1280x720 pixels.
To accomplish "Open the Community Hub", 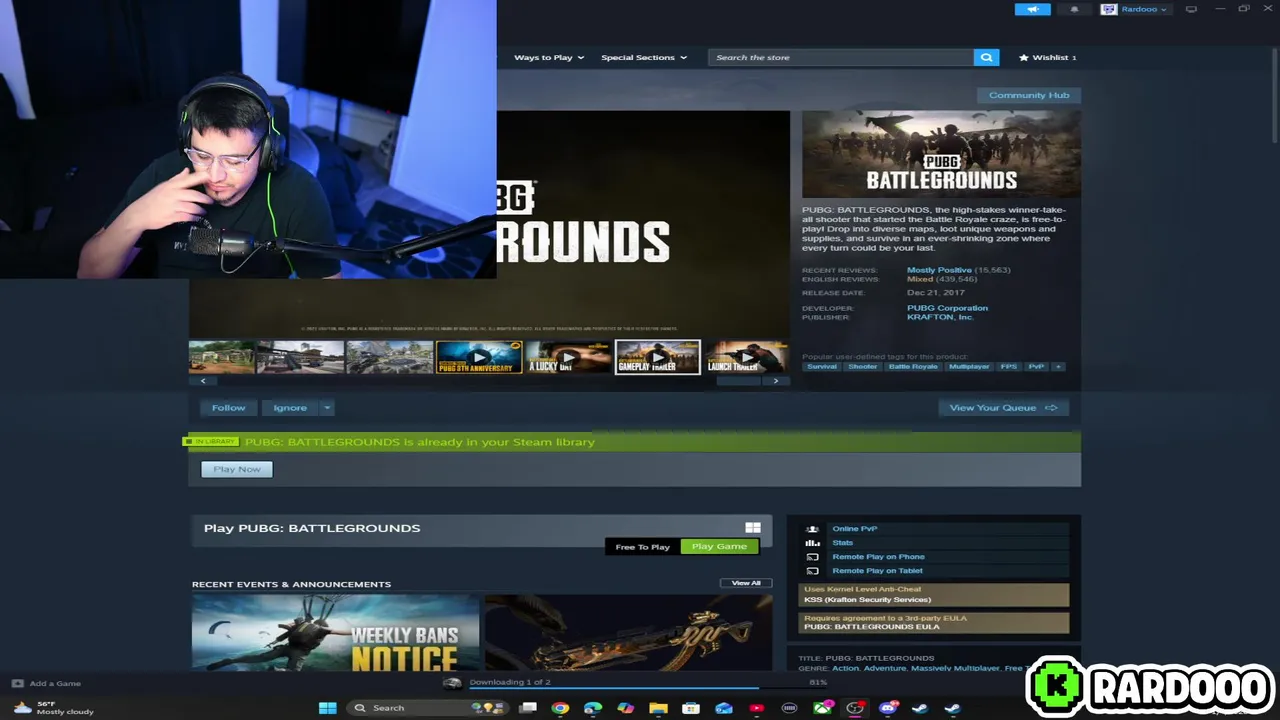I will coord(1029,95).
